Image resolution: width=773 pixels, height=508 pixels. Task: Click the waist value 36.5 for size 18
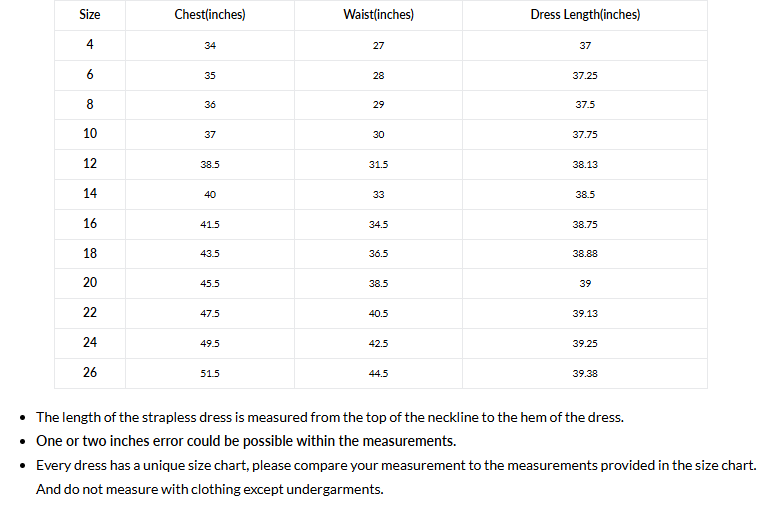(378, 254)
